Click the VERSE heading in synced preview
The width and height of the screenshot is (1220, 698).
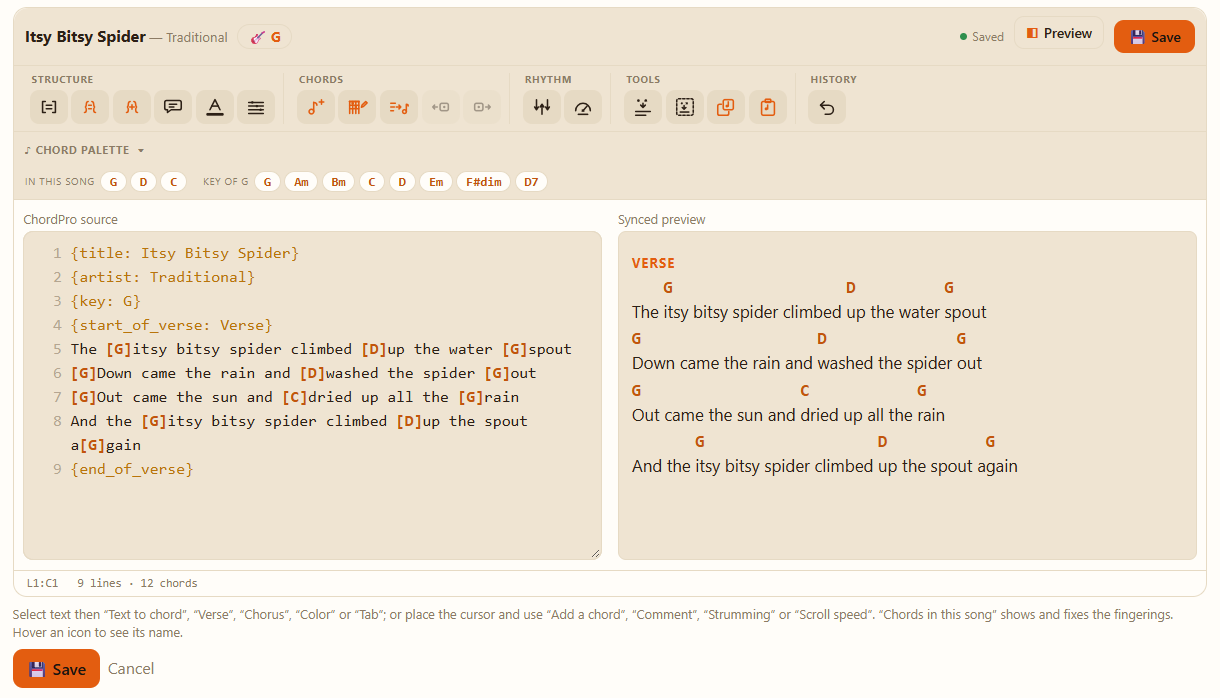(x=653, y=263)
